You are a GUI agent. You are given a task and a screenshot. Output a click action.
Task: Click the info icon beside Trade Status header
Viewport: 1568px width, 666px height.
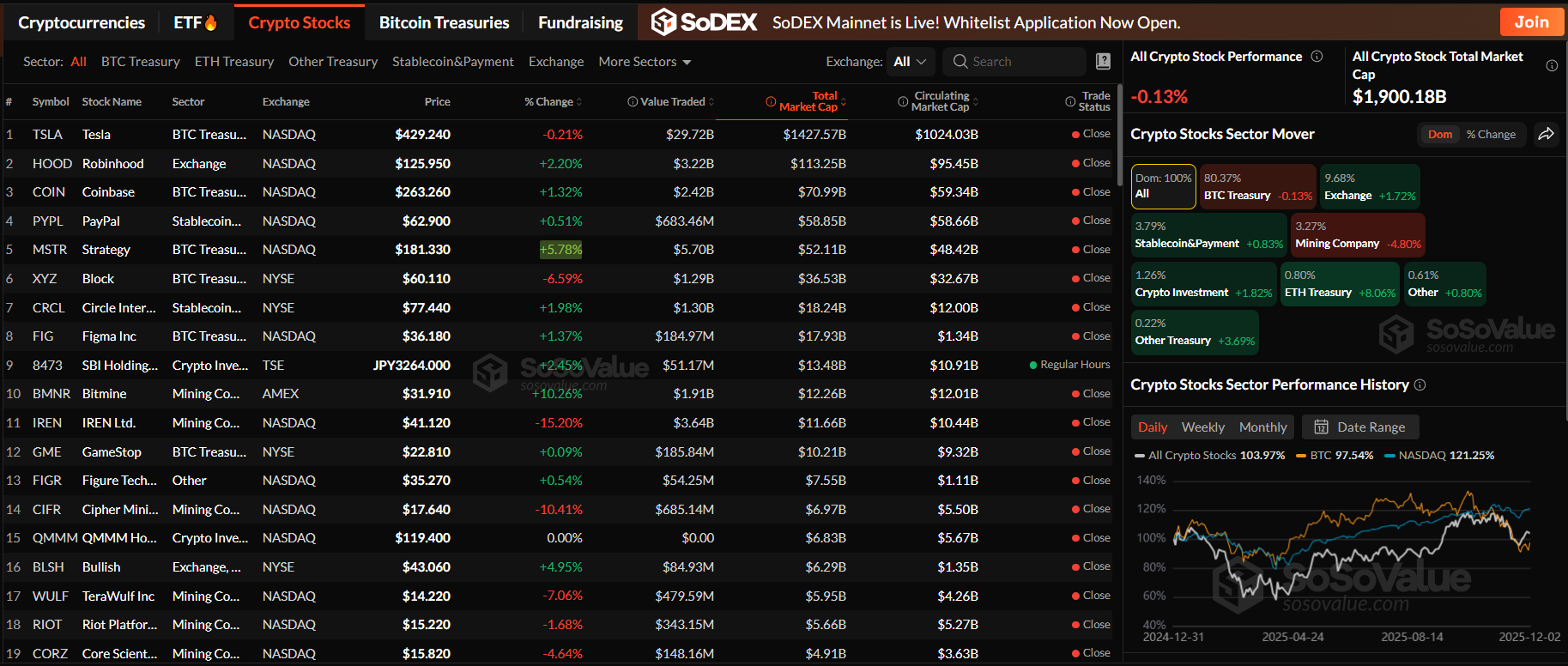click(x=1070, y=102)
